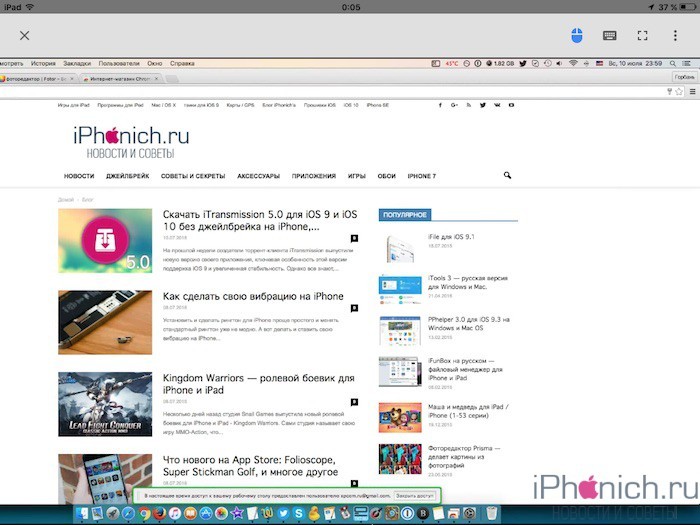Viewport: 700px width, 525px height.
Task: Open the iTransmission 5.0 article headline
Action: click(x=260, y=221)
